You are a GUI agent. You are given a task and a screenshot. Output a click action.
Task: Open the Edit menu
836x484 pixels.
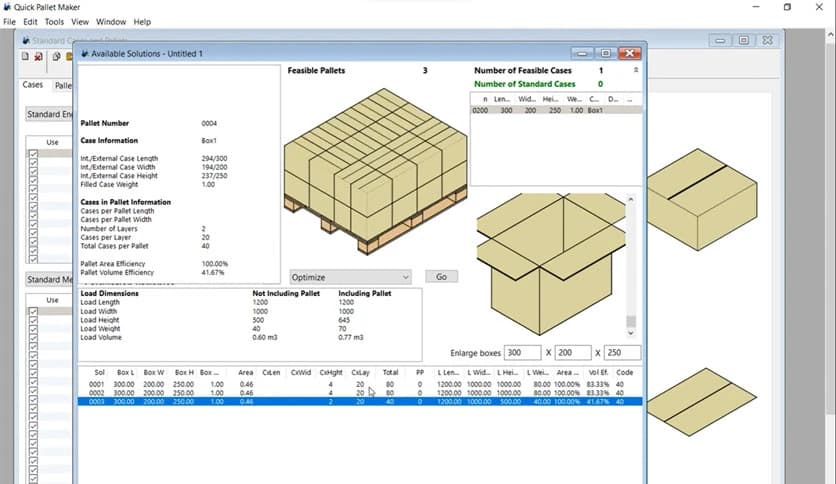coord(30,22)
